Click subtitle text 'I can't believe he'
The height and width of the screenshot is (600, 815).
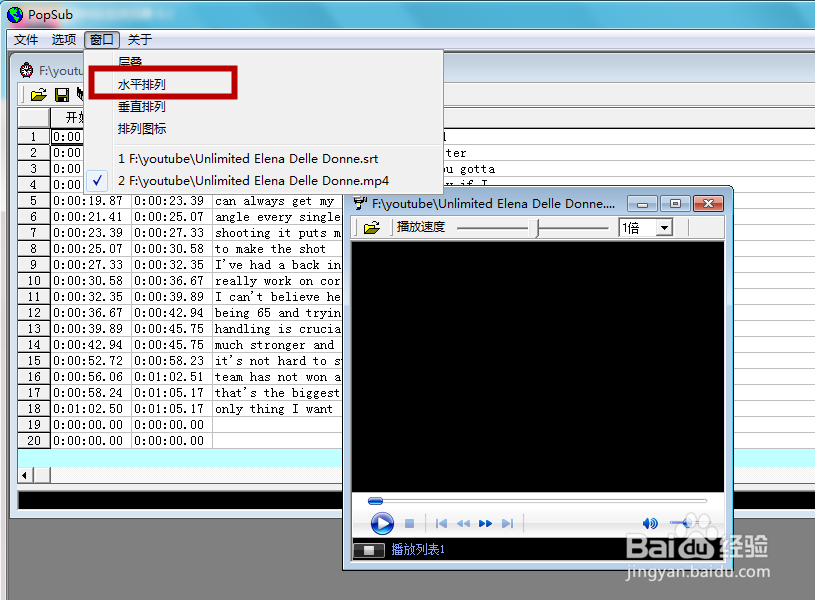click(278, 297)
